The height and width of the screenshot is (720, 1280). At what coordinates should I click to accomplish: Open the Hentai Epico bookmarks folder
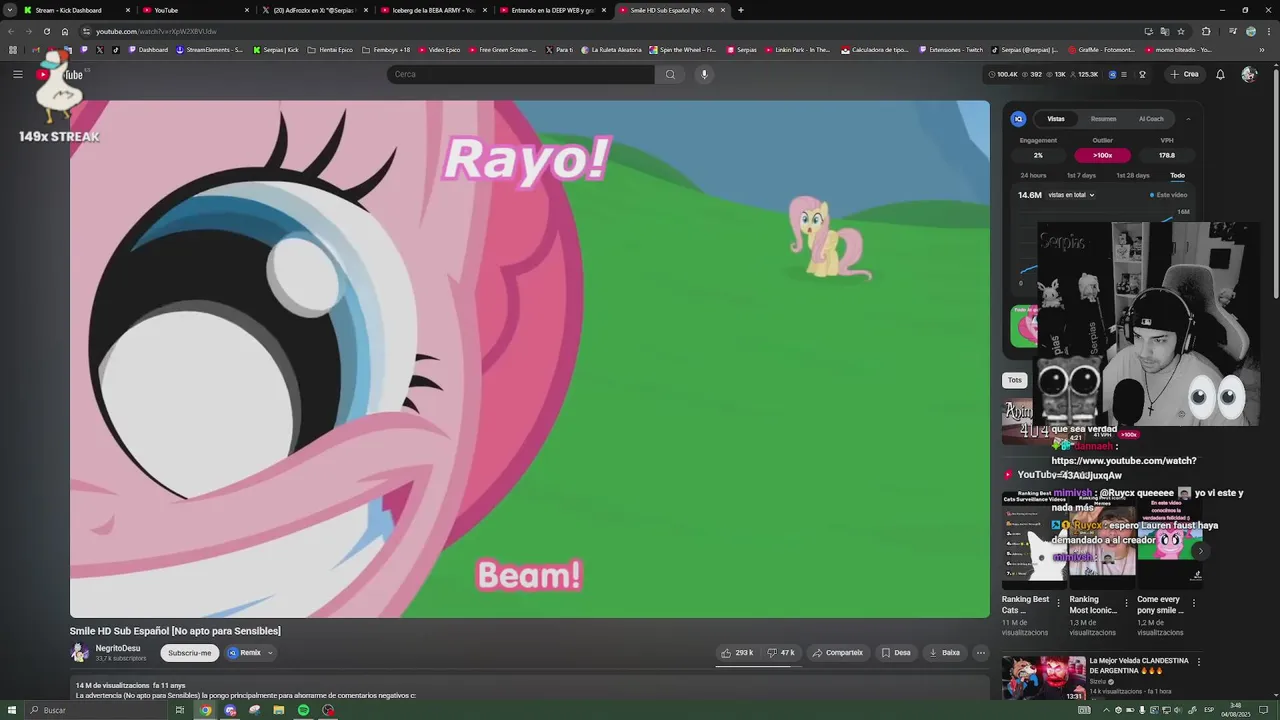click(x=330, y=50)
